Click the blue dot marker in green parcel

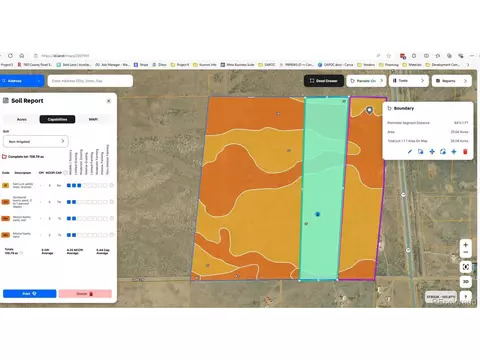pos(318,214)
